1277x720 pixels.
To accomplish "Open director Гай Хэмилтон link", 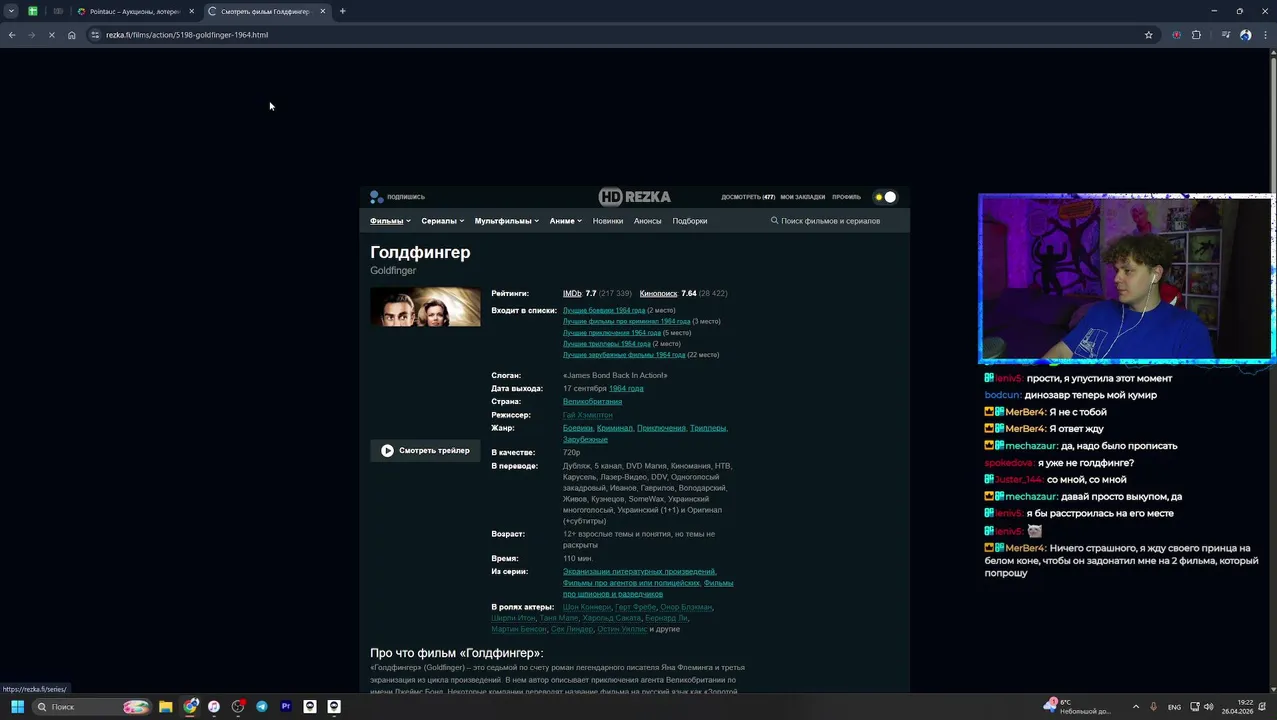I will click(588, 415).
